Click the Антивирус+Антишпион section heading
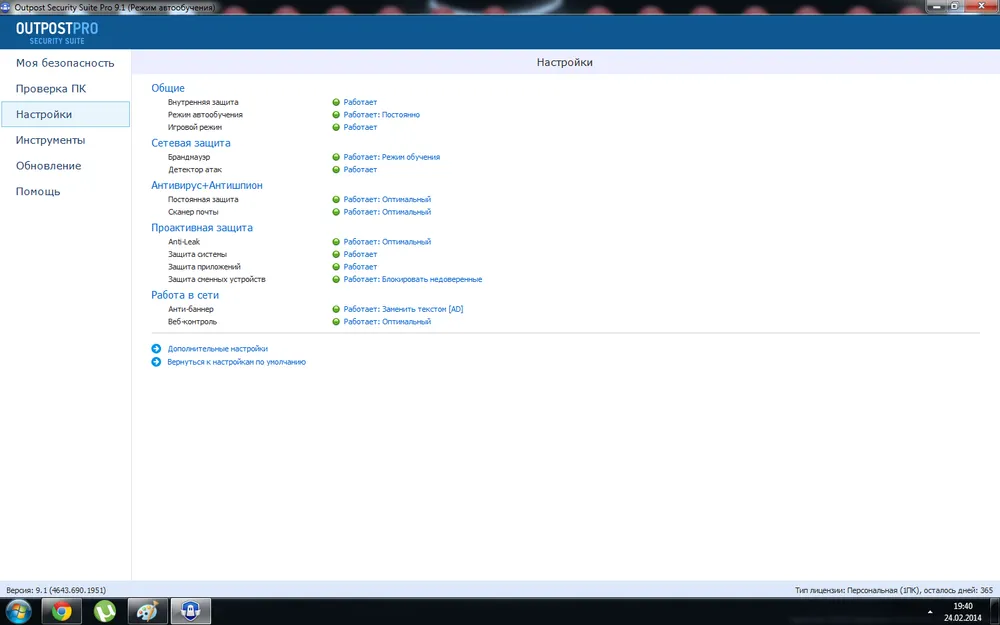 [x=207, y=185]
